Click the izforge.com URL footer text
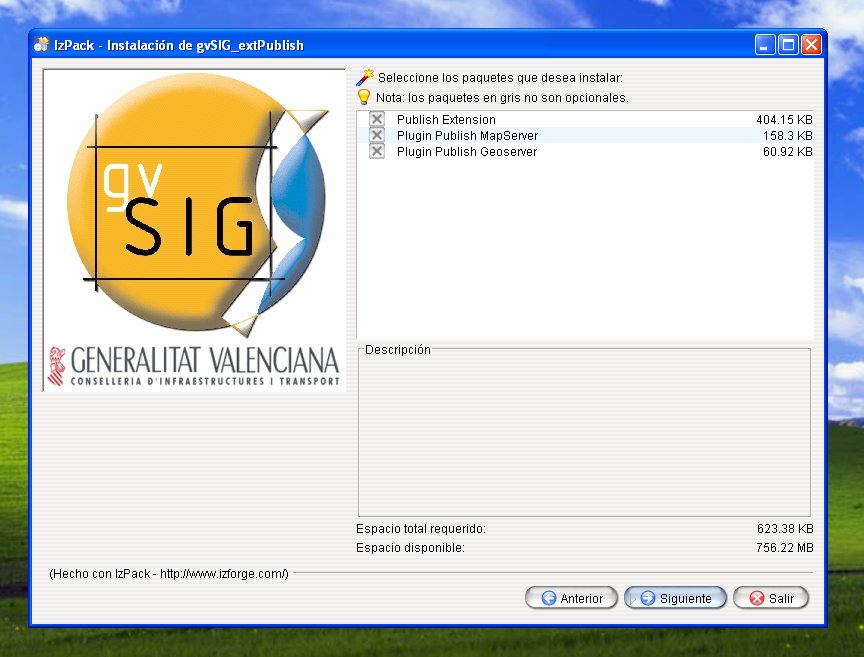This screenshot has height=657, width=864. [x=168, y=574]
